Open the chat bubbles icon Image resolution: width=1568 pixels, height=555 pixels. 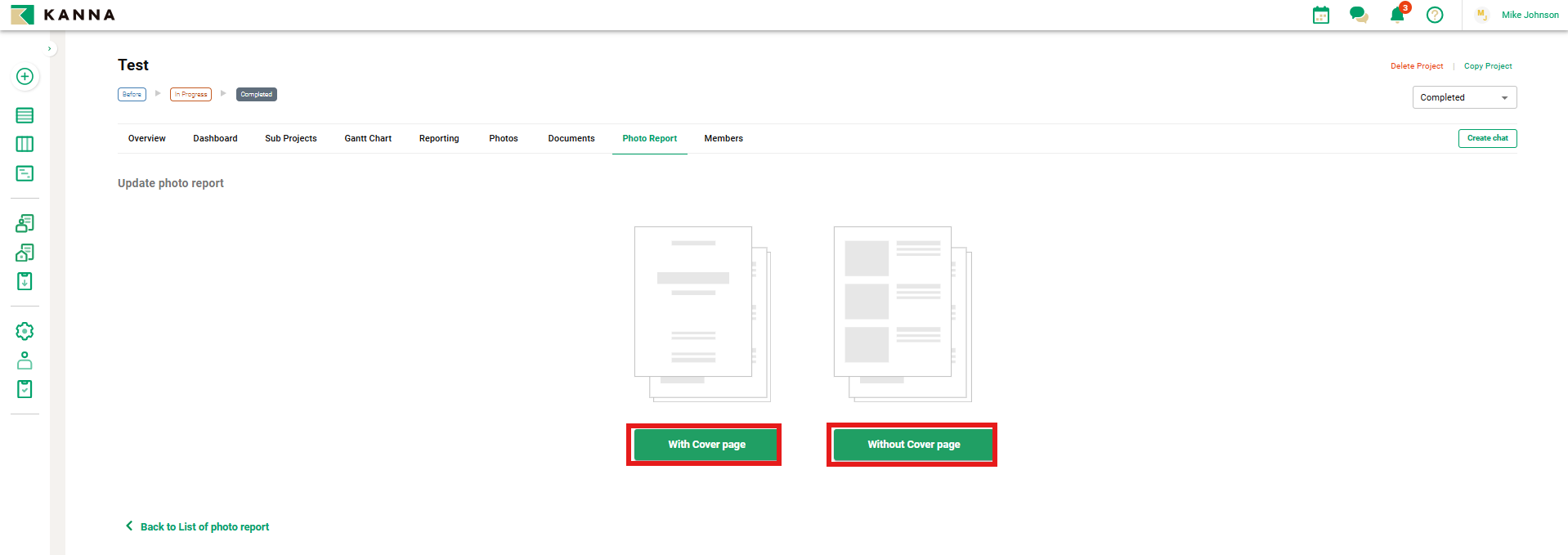coord(1358,15)
